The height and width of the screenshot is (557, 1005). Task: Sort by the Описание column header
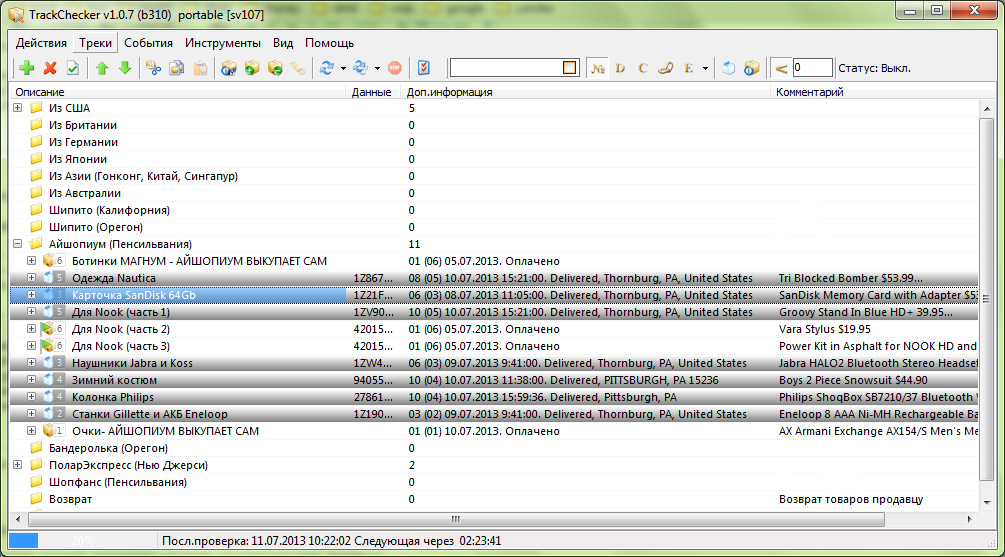178,92
